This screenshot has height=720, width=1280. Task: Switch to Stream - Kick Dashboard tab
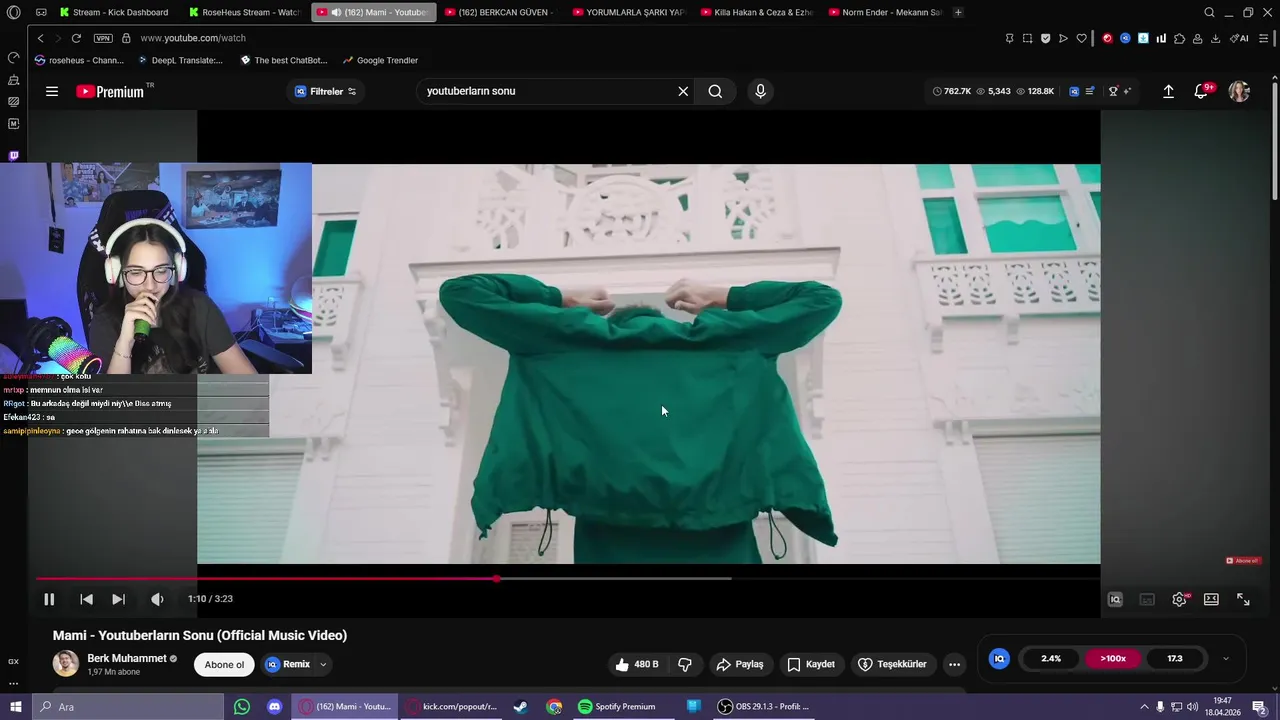[113, 12]
